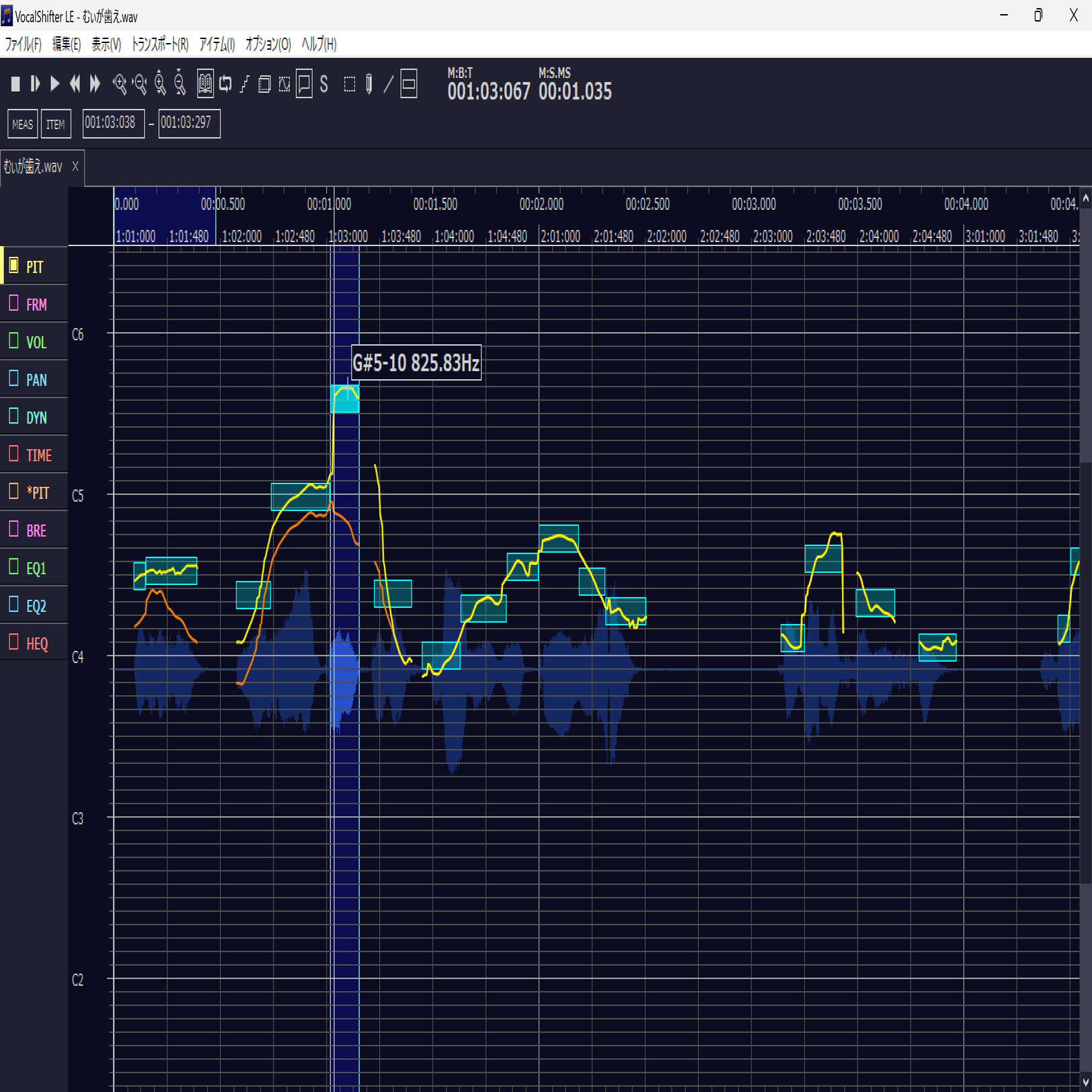Viewport: 1092px width, 1092px height.
Task: Zoom out vertically with the magnifier icon
Action: (x=180, y=83)
